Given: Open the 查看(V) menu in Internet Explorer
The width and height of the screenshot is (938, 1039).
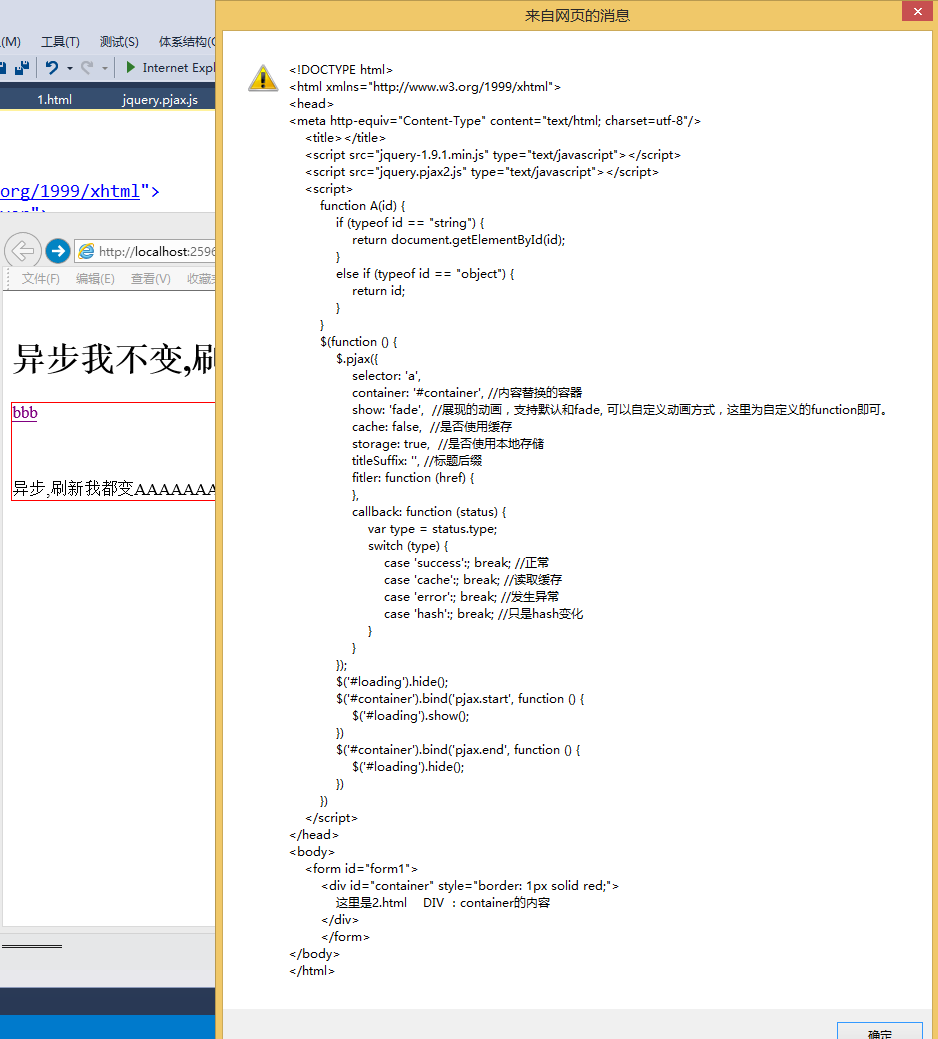Looking at the screenshot, I should 150,278.
